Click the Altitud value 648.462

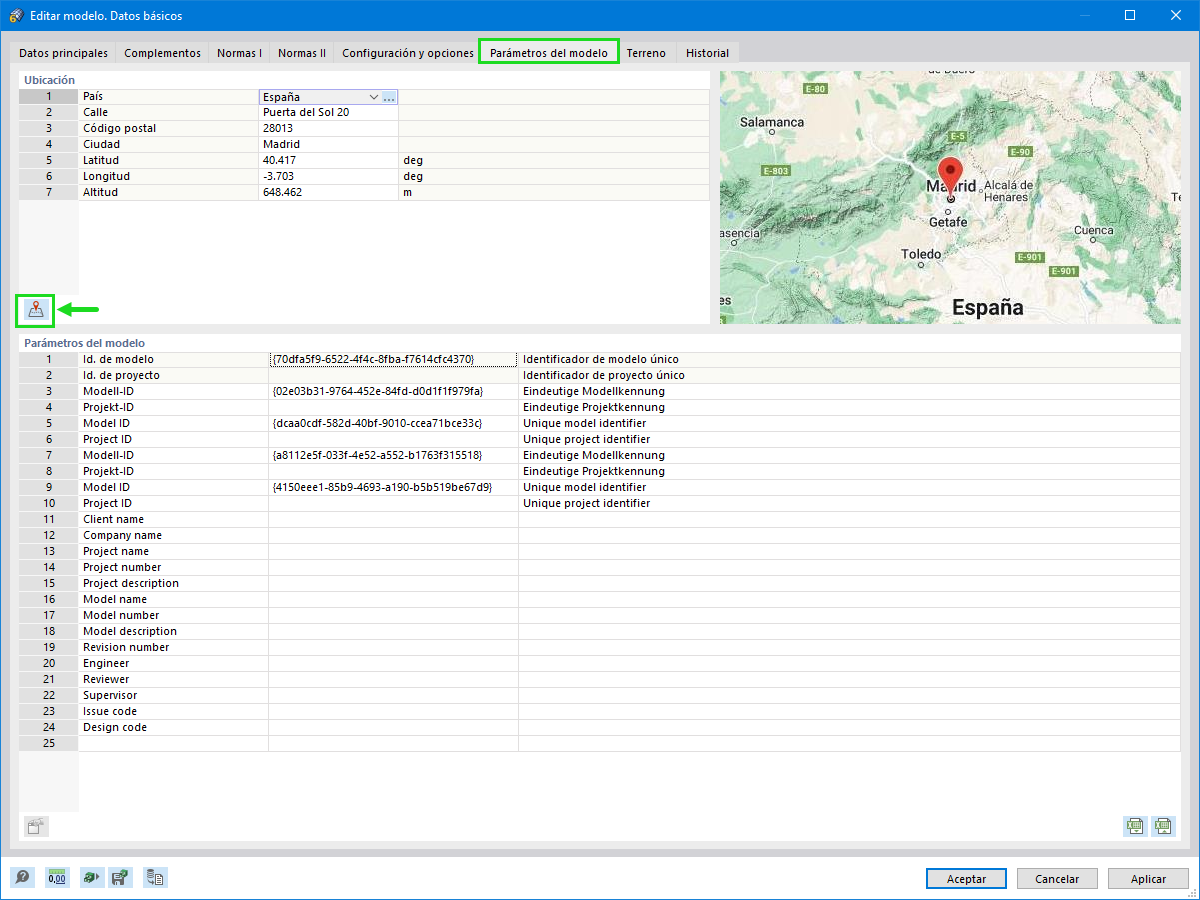[328, 192]
